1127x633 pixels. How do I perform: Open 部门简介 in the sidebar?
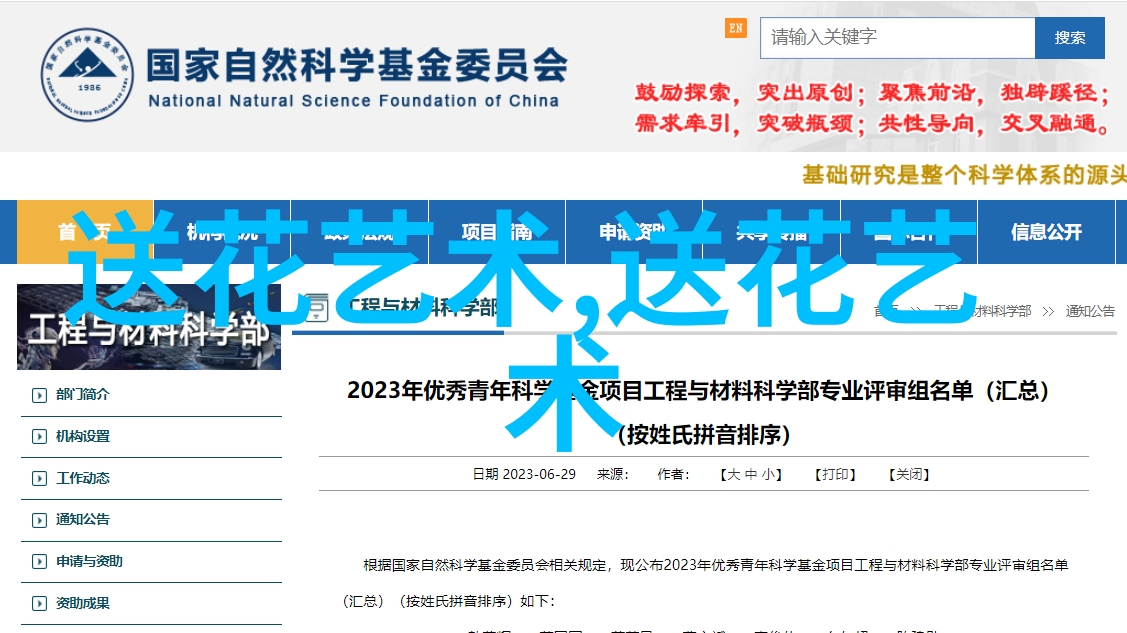point(83,394)
